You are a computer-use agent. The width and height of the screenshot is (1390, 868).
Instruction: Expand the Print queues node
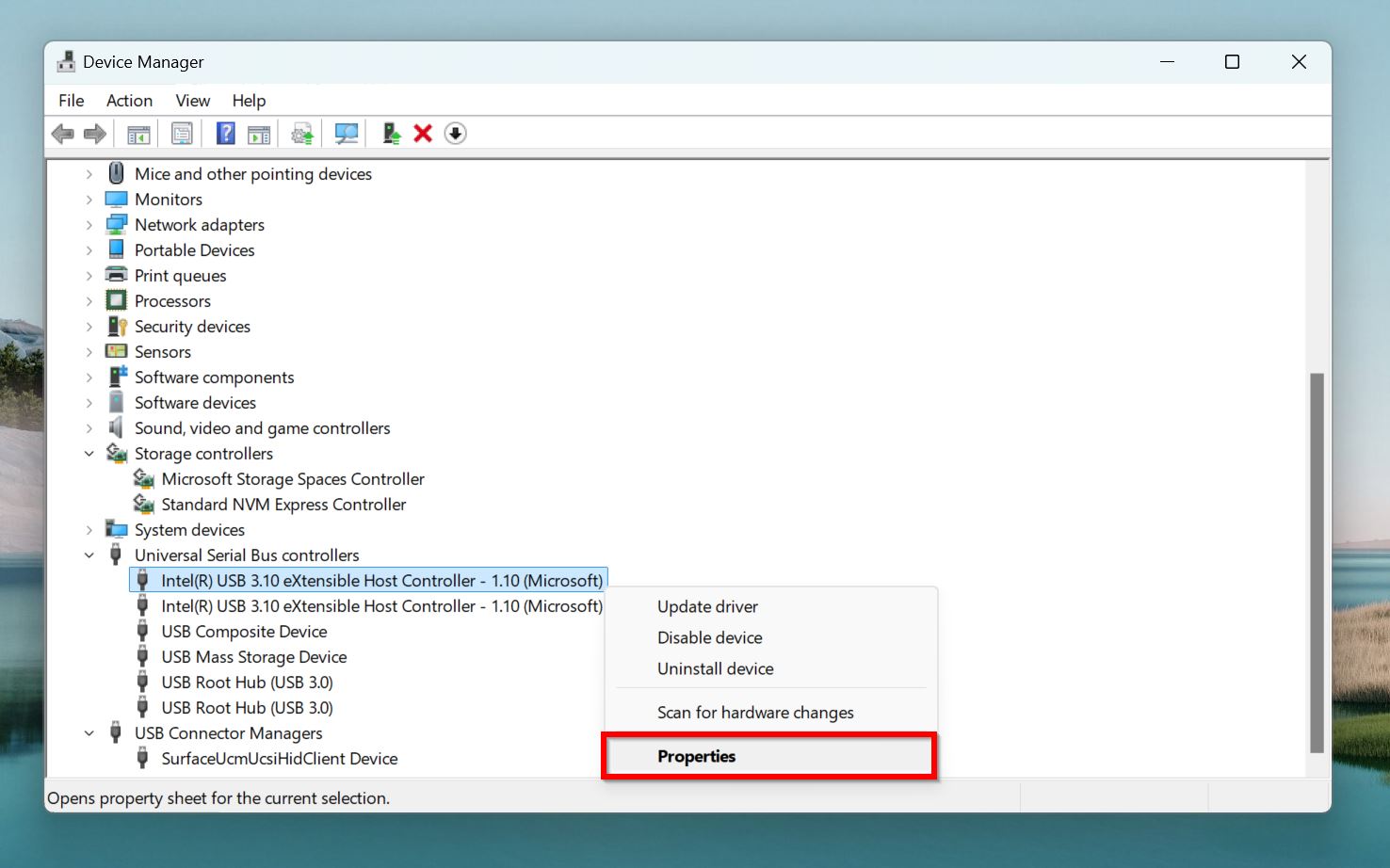click(x=89, y=276)
